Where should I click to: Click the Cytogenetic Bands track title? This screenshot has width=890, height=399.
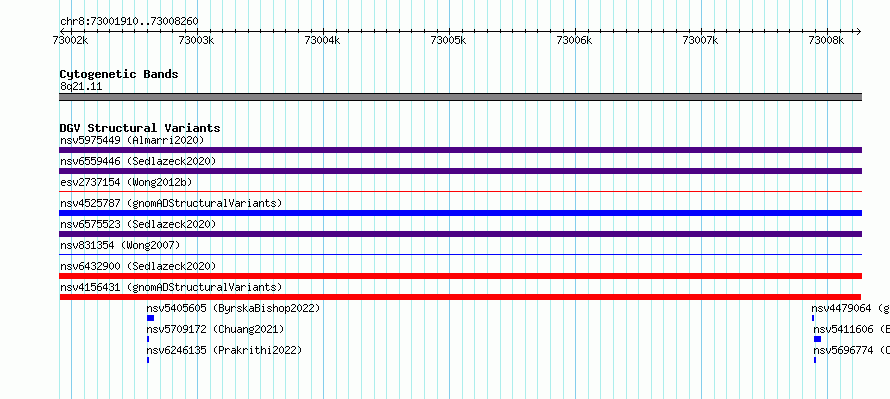coord(119,74)
